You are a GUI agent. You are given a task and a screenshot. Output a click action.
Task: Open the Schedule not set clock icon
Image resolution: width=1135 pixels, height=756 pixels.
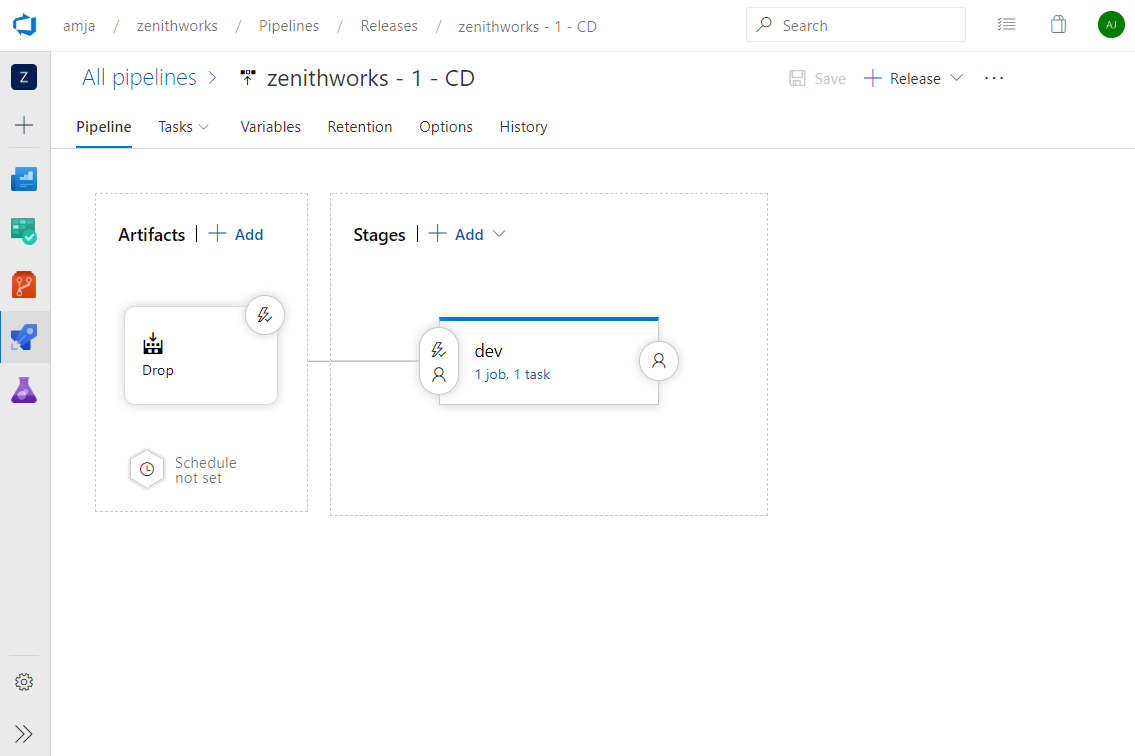pos(147,469)
